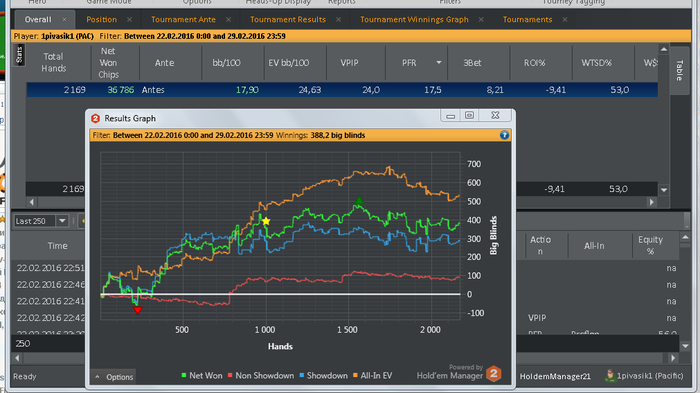Click the green triangle peak marker
The image size is (700, 393).
tap(359, 201)
